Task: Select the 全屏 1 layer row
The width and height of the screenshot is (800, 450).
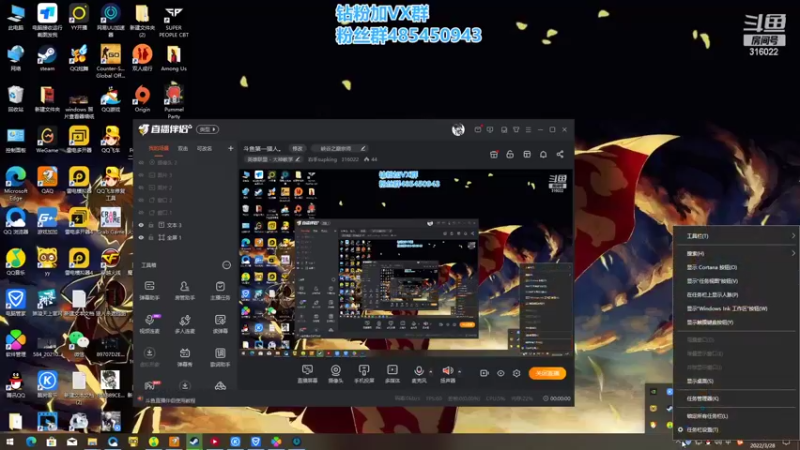Action: pos(185,237)
